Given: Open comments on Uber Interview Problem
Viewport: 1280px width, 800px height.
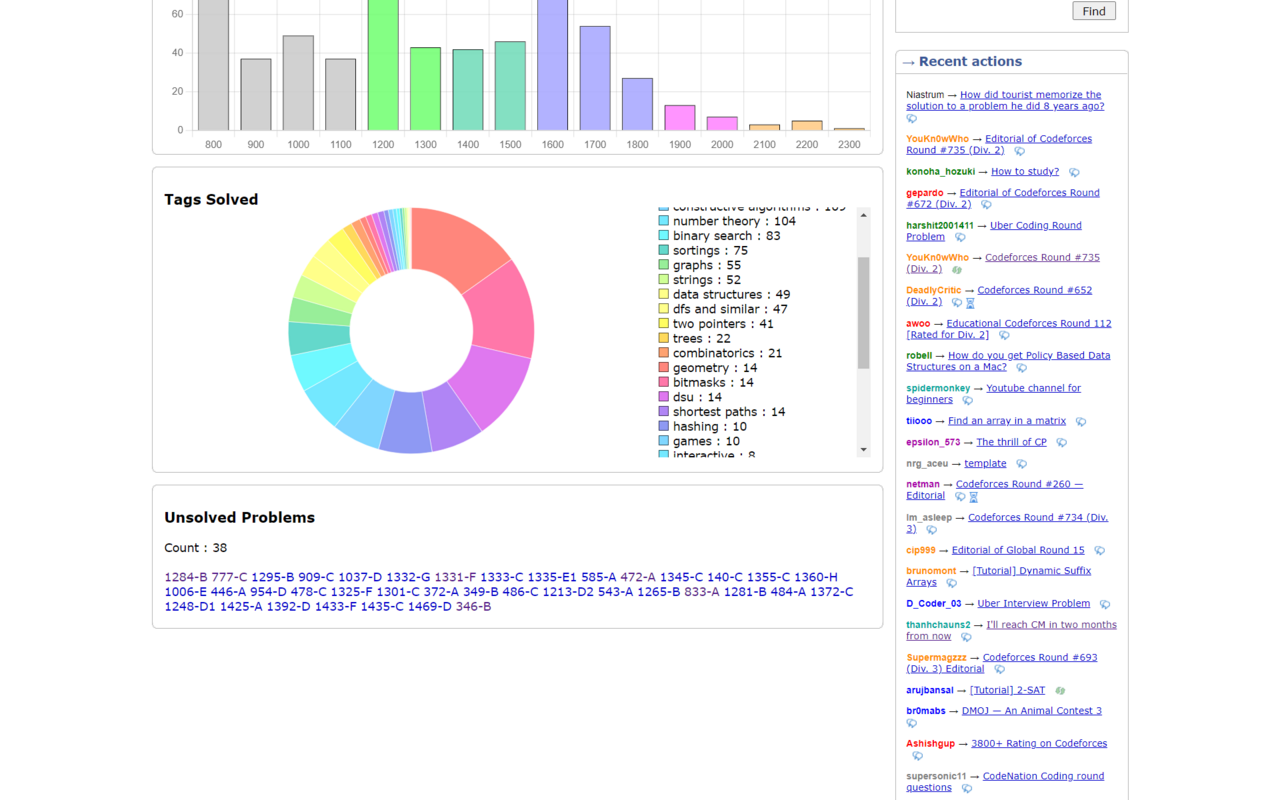Looking at the screenshot, I should (1105, 604).
